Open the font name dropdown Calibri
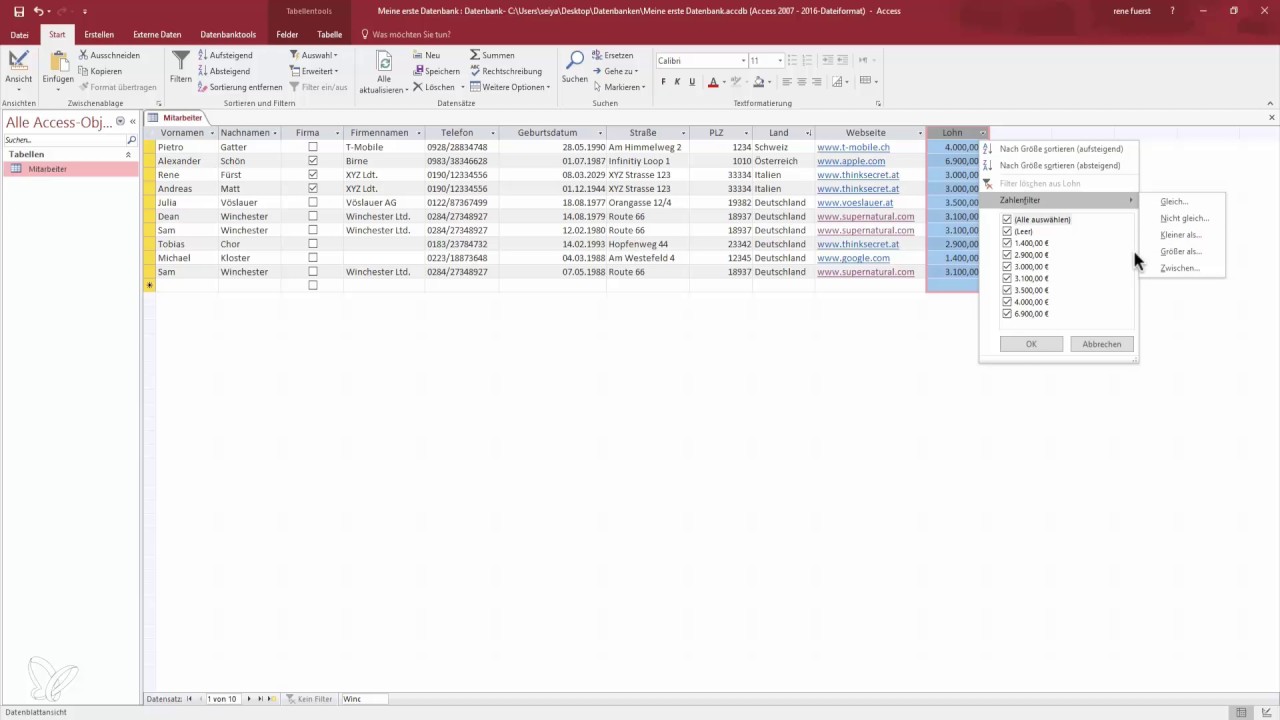The image size is (1280, 720). pyautogui.click(x=743, y=61)
